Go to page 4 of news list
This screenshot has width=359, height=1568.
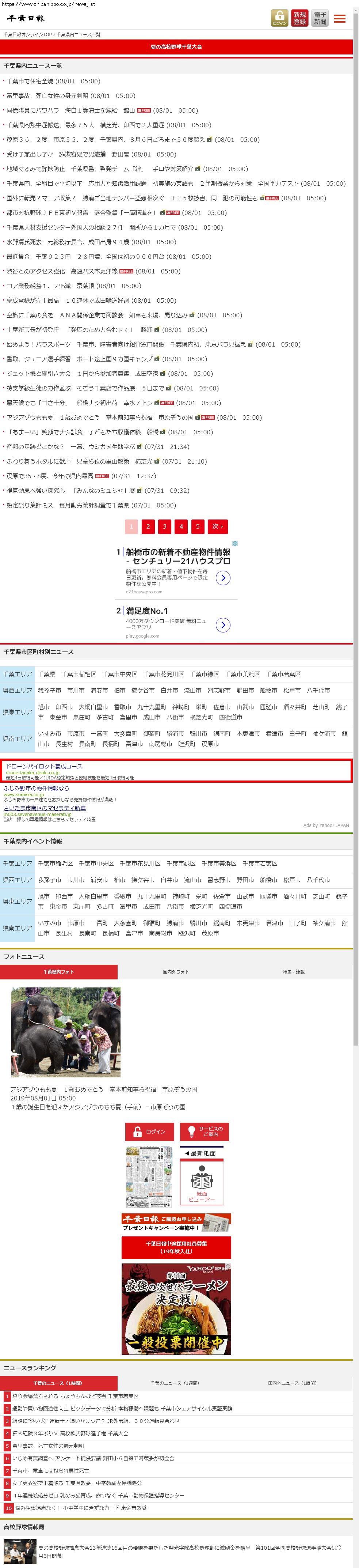181,526
